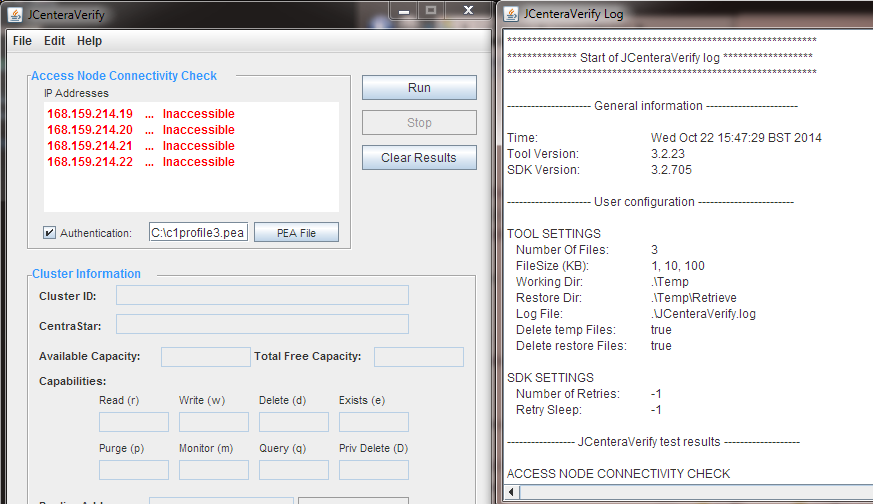Screen dimensions: 873x504
Task: Click the Tool Version value 3.2.23
Action: coord(668,154)
